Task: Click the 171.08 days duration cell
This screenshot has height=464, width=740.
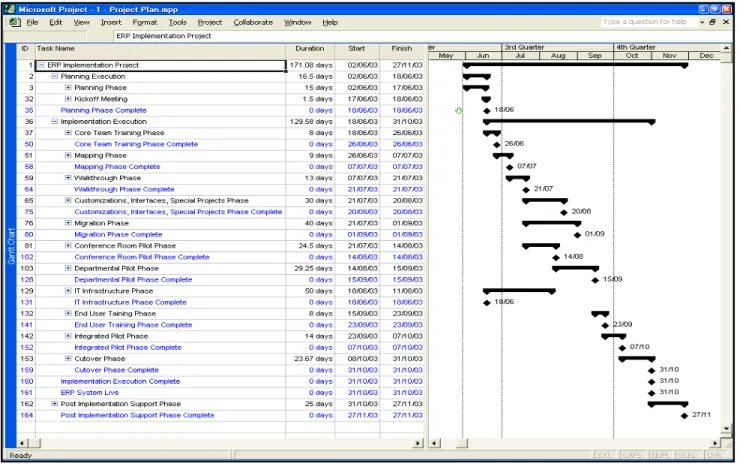Action: point(310,65)
